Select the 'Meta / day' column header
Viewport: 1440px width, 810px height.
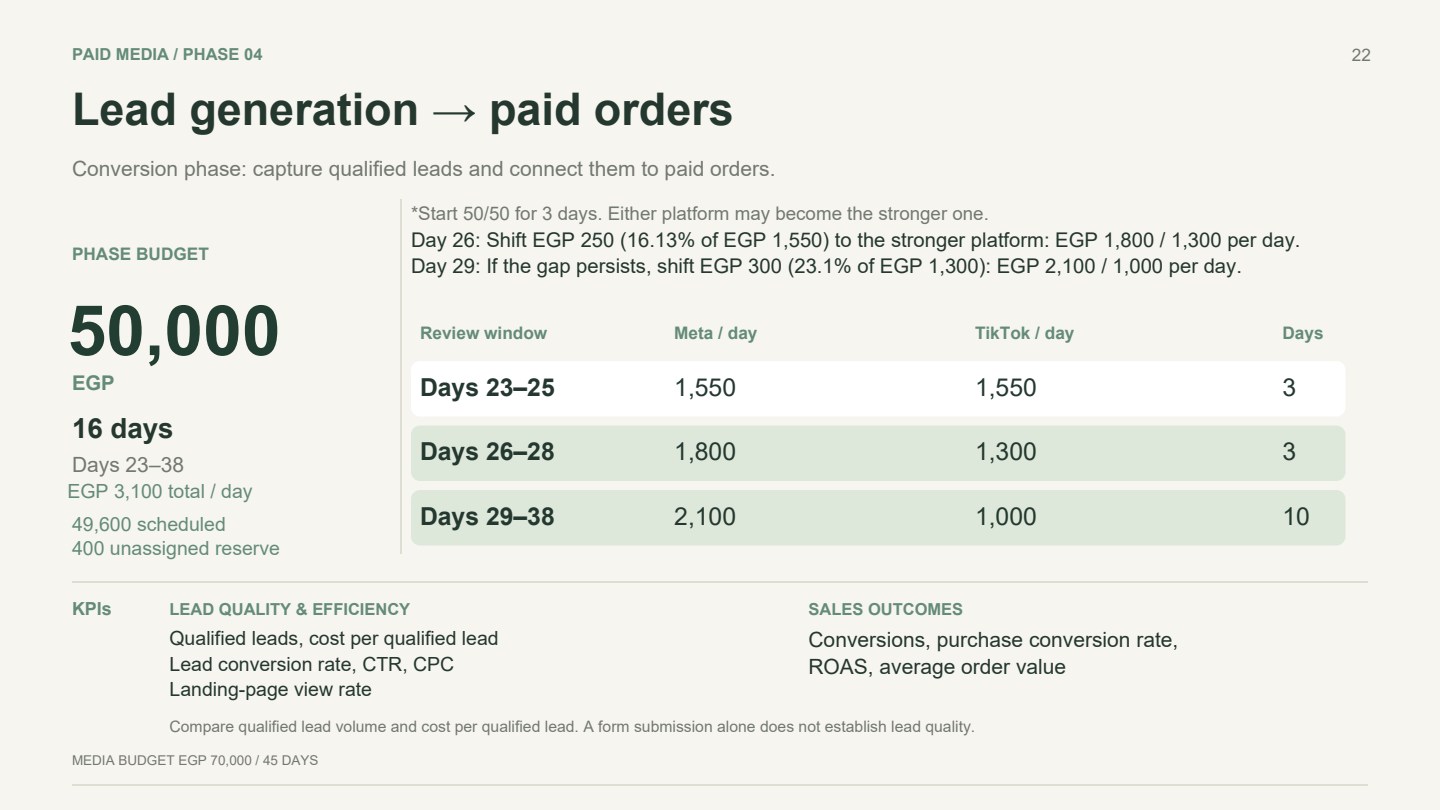[715, 333]
